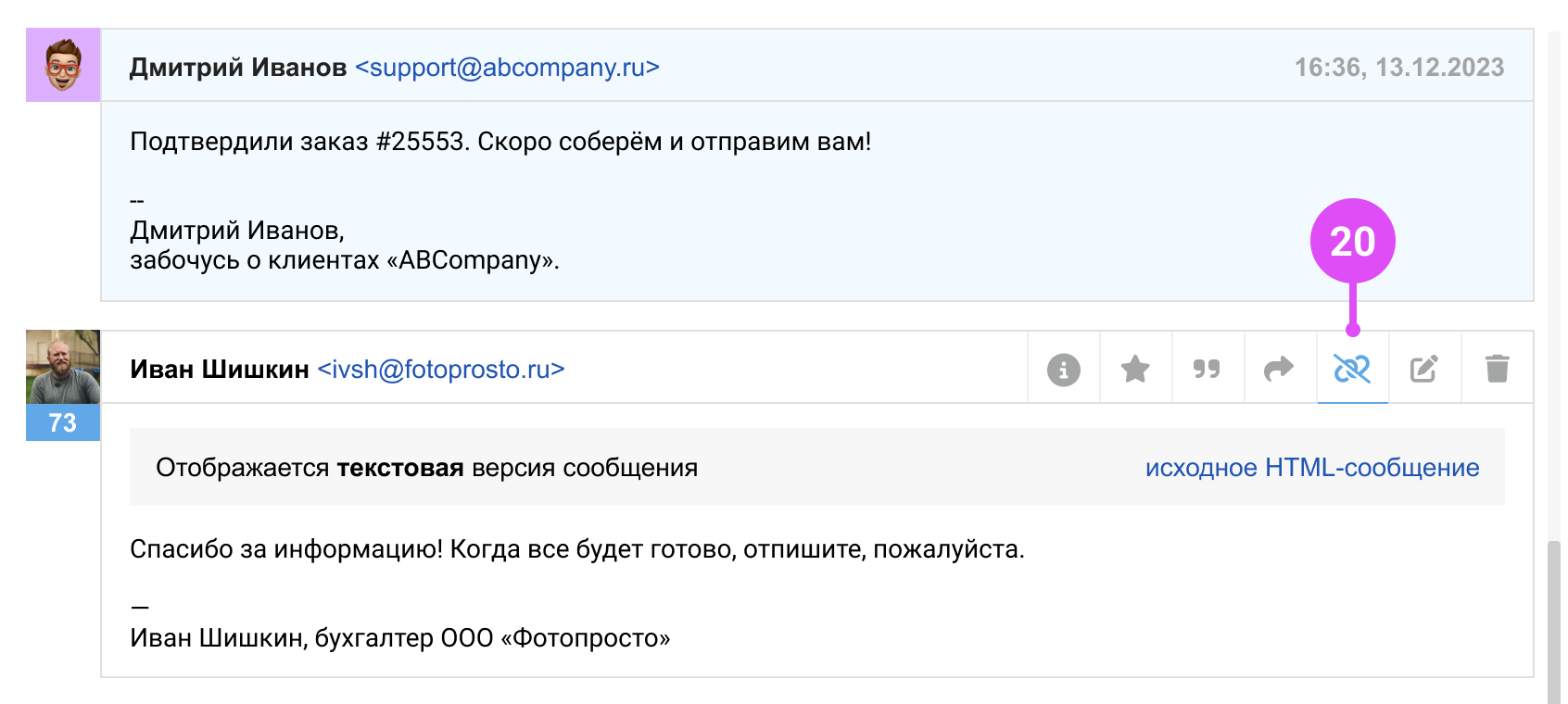Viewport: 1568px width, 704px height.
Task: Click the info icon in message toolbar
Action: coord(1063,370)
